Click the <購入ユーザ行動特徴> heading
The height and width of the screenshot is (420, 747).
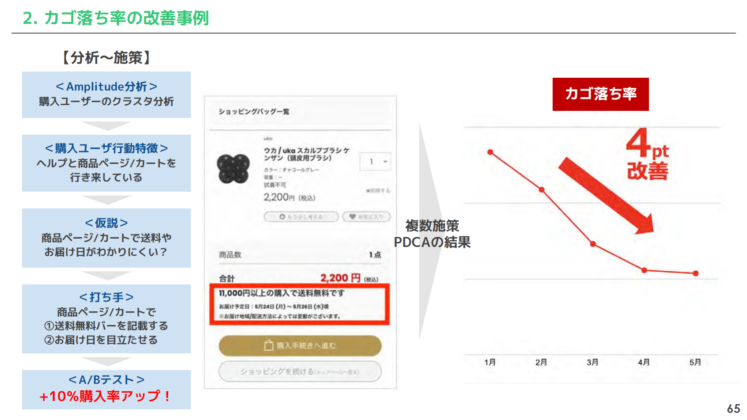click(106, 149)
